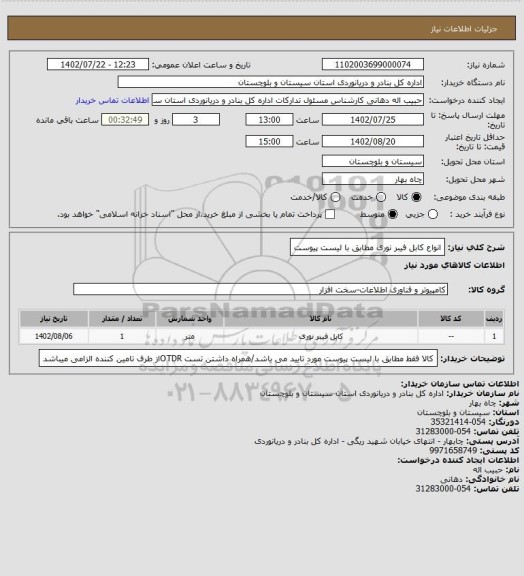Click the need number field 1102003699000074

point(373,65)
